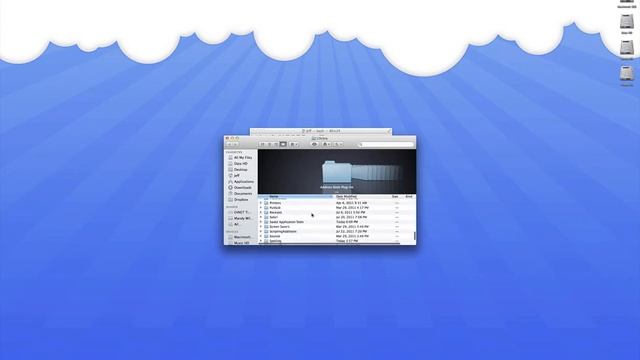Open Applications from the sidebar
Image resolution: width=640 pixels, height=360 pixels.
coord(240,182)
